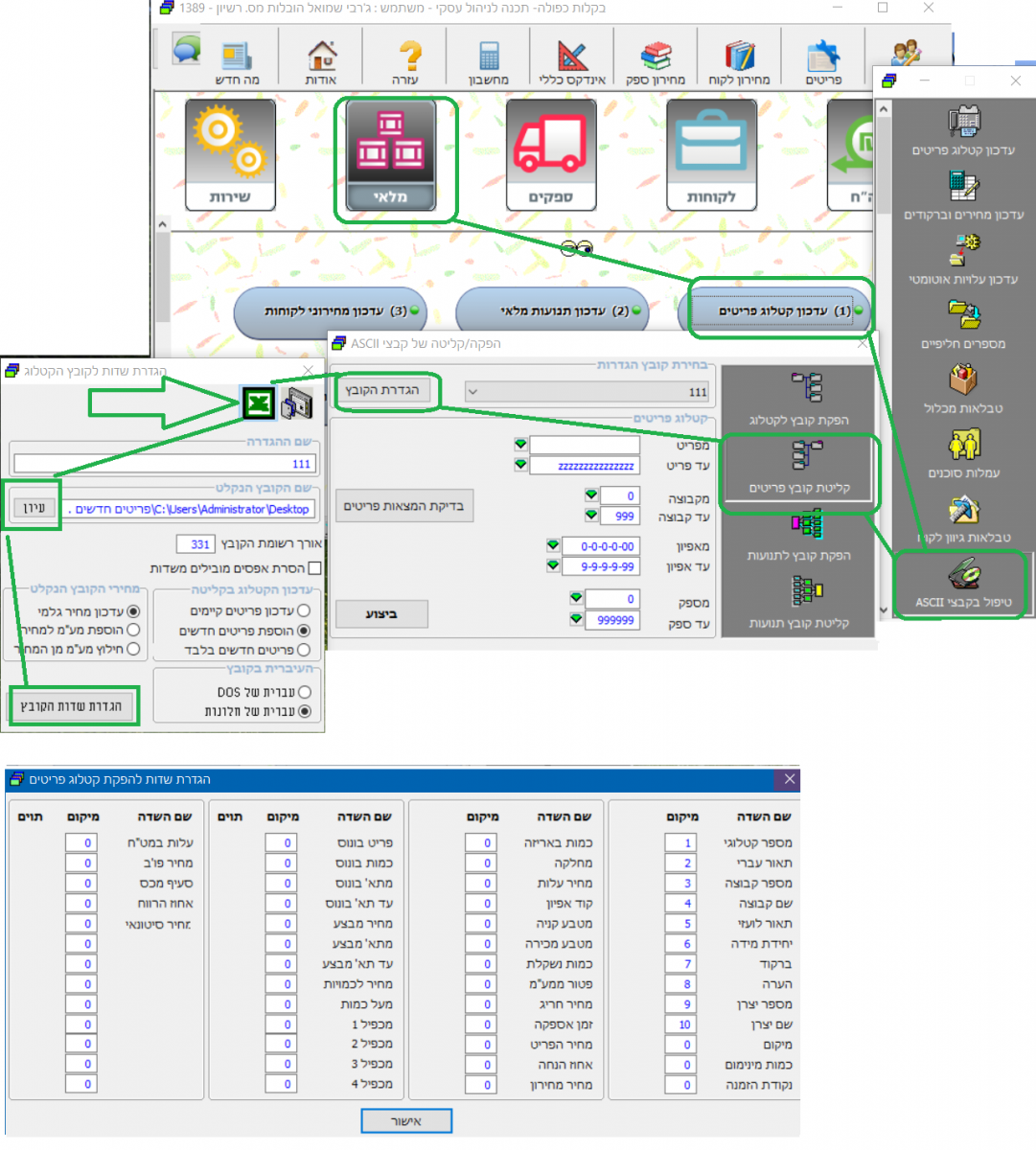Click the side panel scrollbar down arrow
The height and width of the screenshot is (1150, 1036).
(x=884, y=609)
